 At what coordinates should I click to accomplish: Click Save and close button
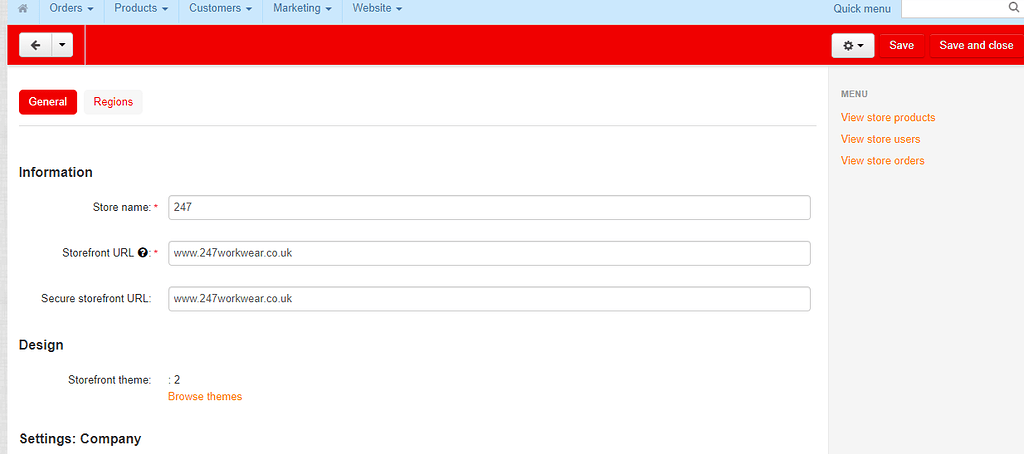point(975,46)
